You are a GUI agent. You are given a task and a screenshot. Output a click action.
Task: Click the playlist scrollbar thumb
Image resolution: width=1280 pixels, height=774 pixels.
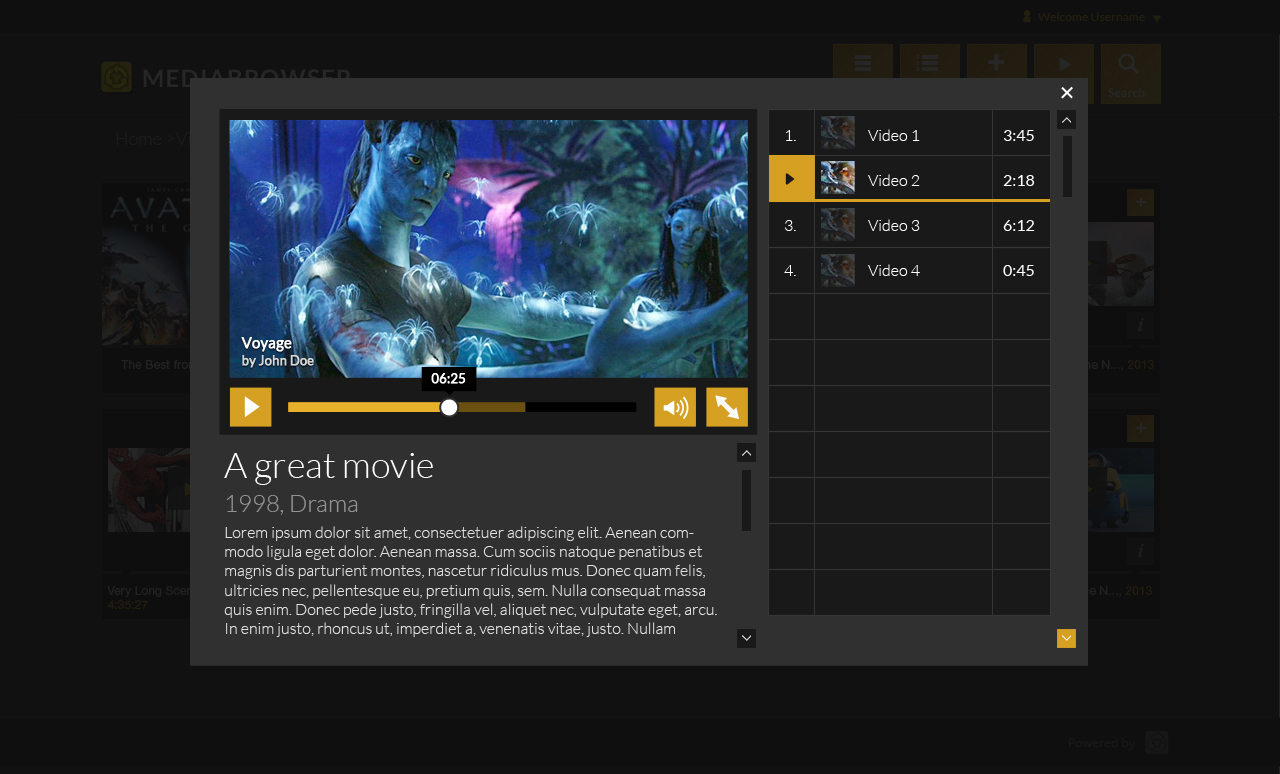tap(1067, 166)
